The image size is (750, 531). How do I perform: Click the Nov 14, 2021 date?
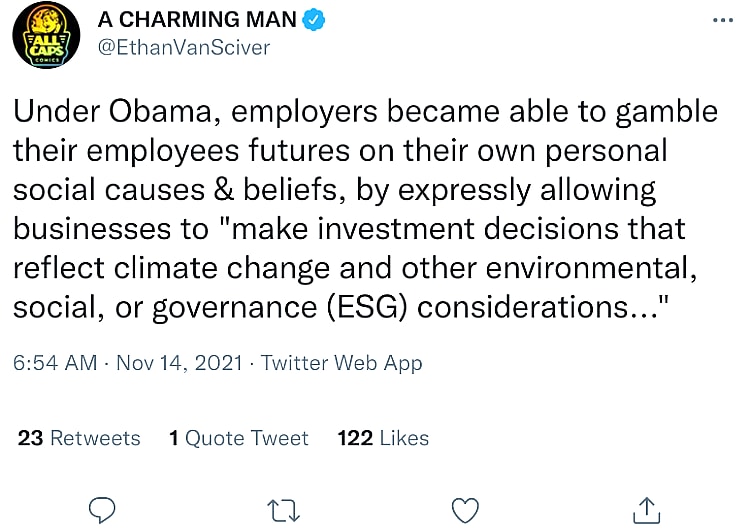click(x=180, y=363)
